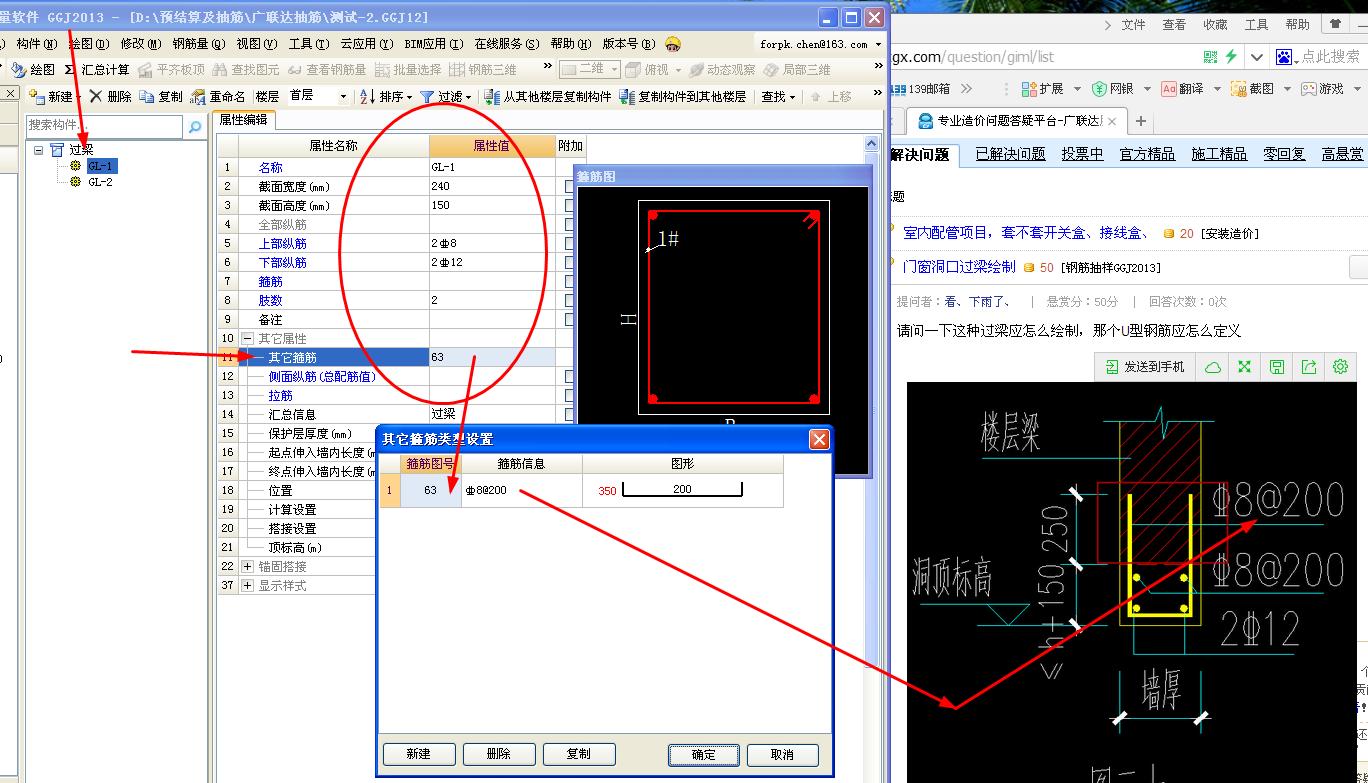Click the green gear settings icon in browser
This screenshot has width=1368, height=783.
pyautogui.click(x=1341, y=367)
